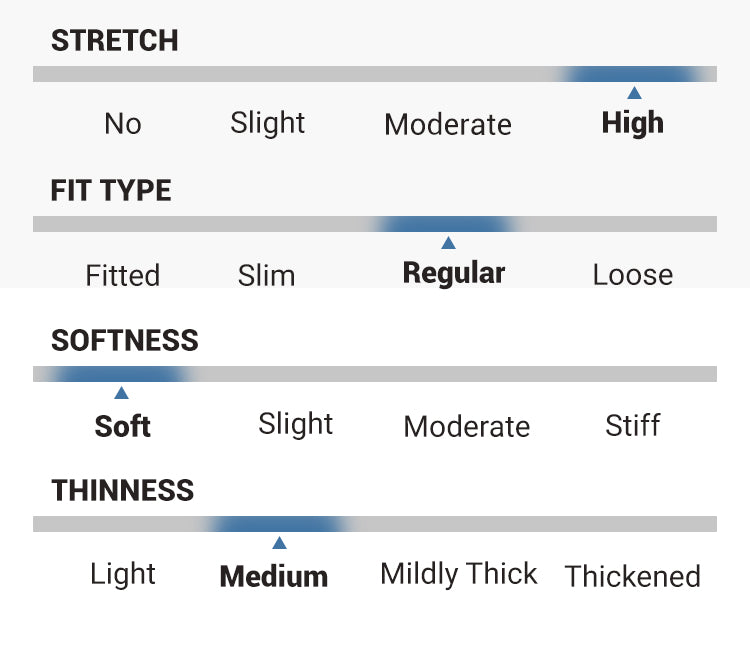
Task: Click the THINNESS heading
Action: (x=123, y=491)
